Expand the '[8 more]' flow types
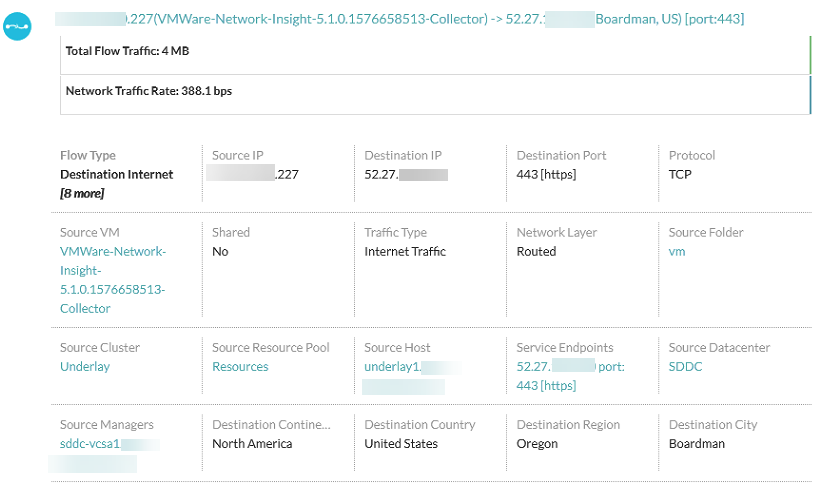 pyautogui.click(x=82, y=193)
